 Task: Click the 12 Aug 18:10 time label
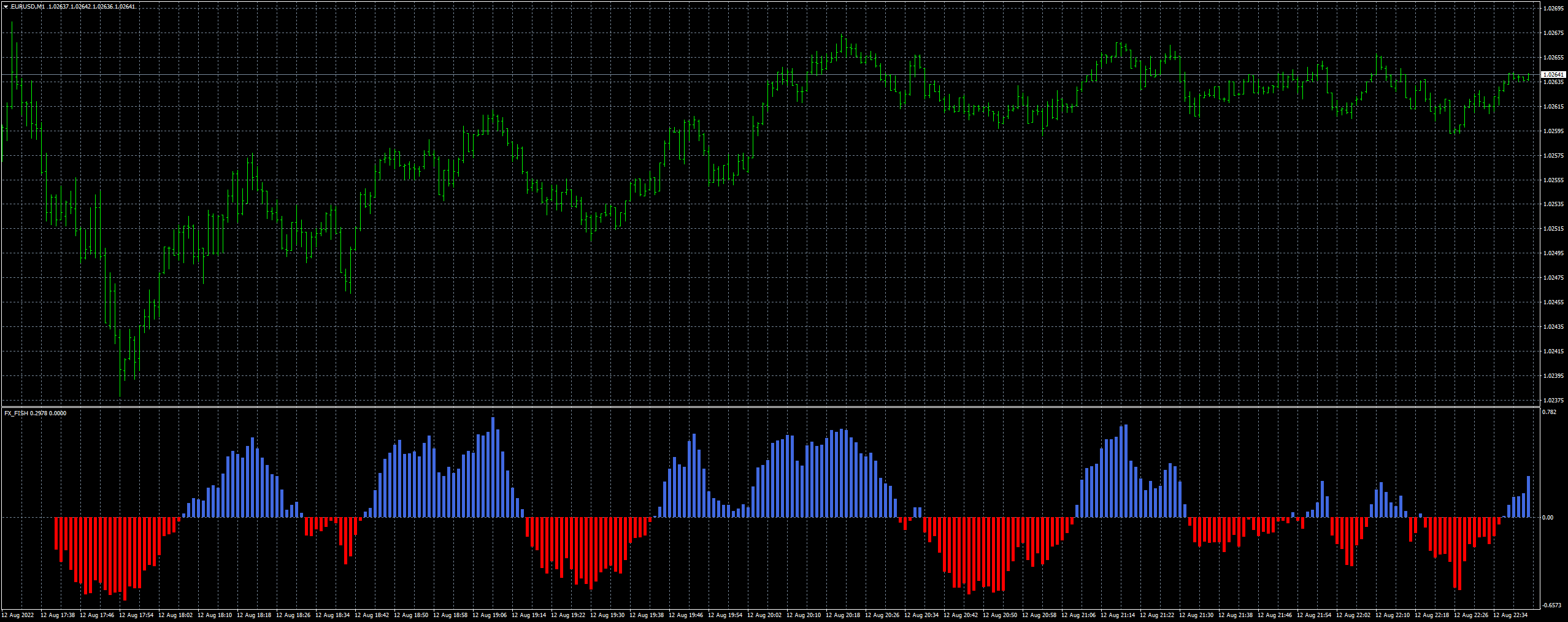215,615
